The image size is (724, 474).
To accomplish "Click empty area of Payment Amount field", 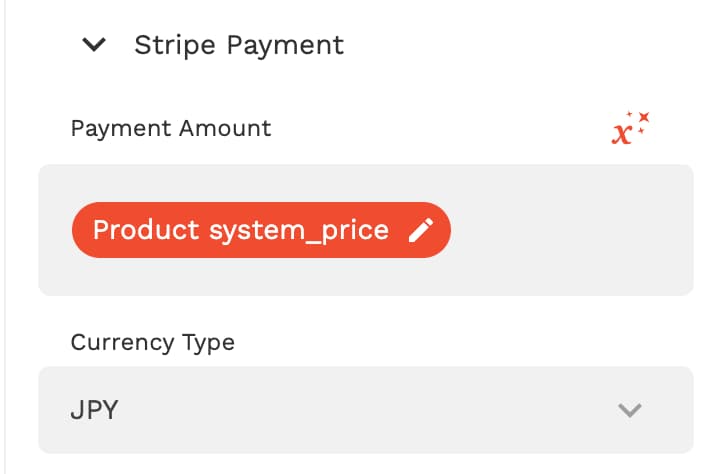I will pos(572,230).
